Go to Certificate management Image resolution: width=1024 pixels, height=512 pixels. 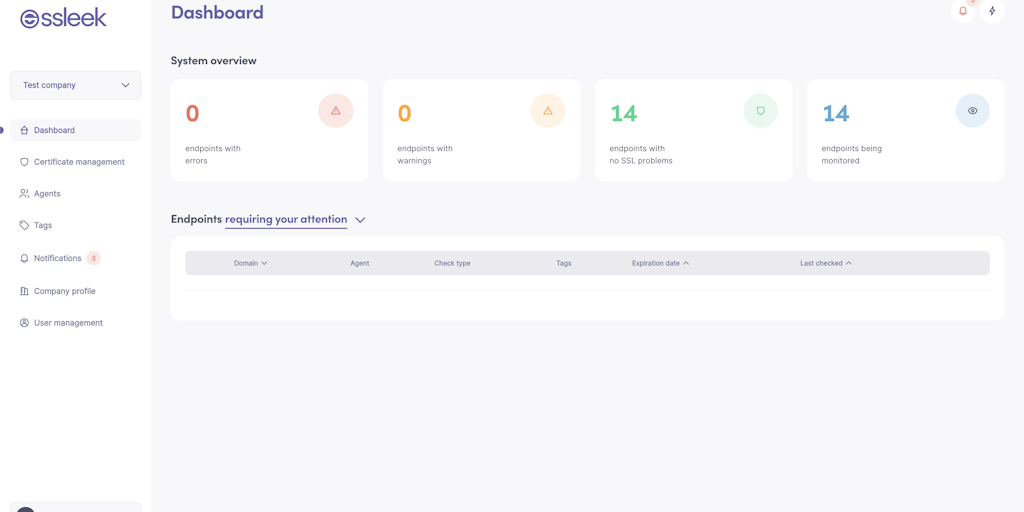point(78,162)
